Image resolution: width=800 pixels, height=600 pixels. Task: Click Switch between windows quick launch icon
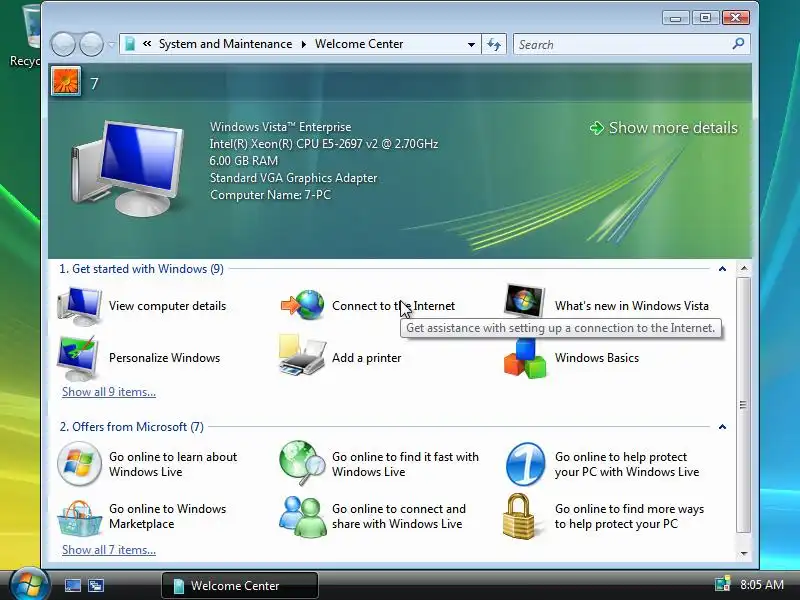[96, 585]
